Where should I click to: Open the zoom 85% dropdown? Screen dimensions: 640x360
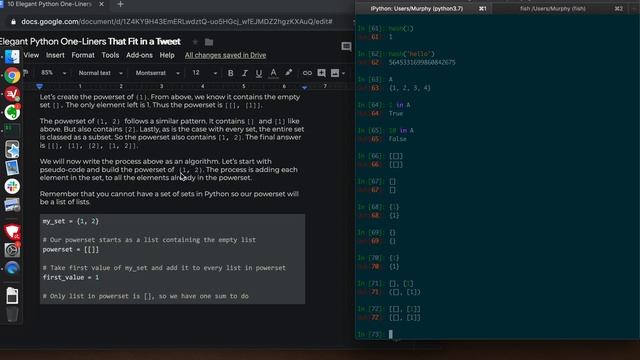coord(53,73)
